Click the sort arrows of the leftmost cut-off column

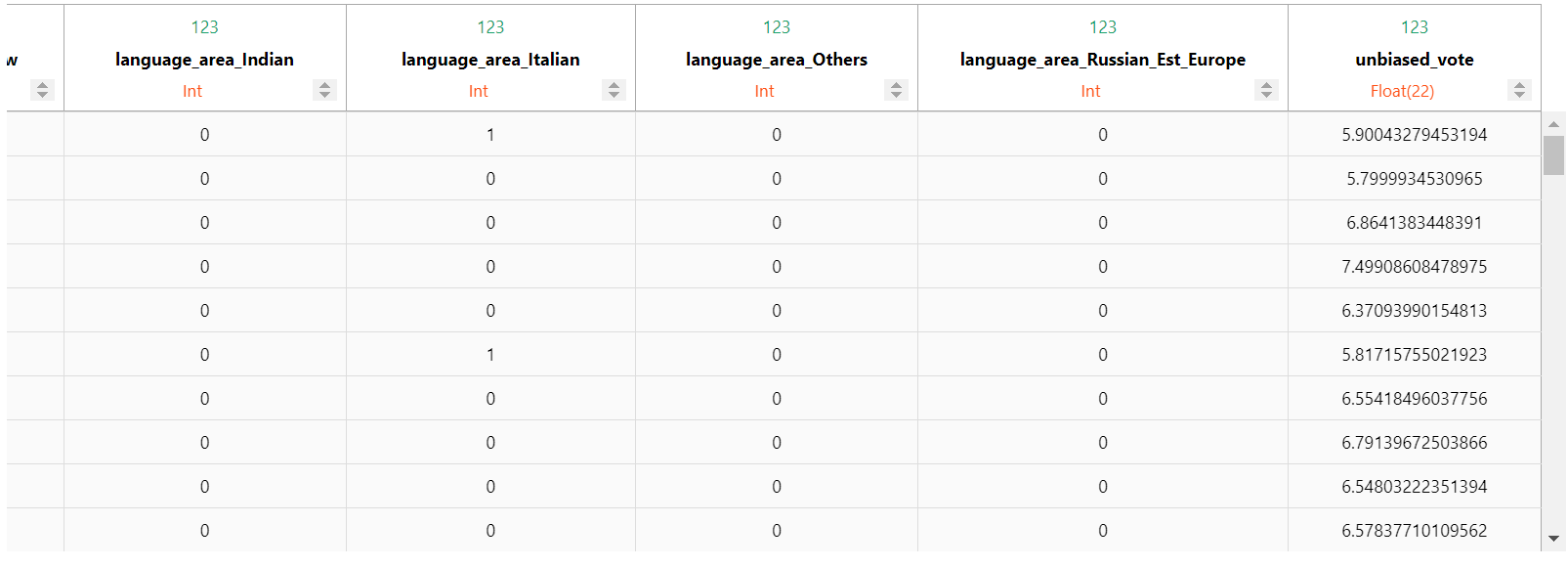tap(41, 90)
